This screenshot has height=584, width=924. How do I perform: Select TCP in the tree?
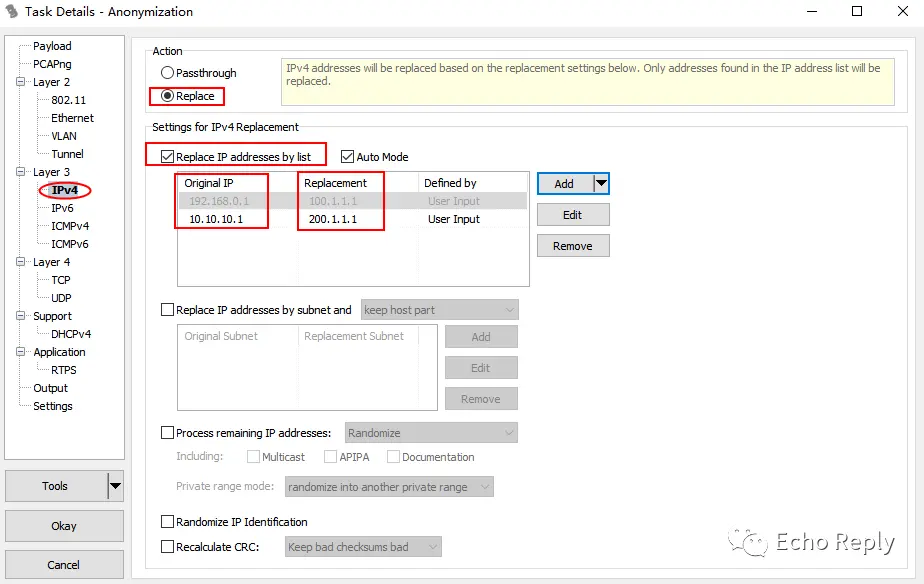coord(61,280)
